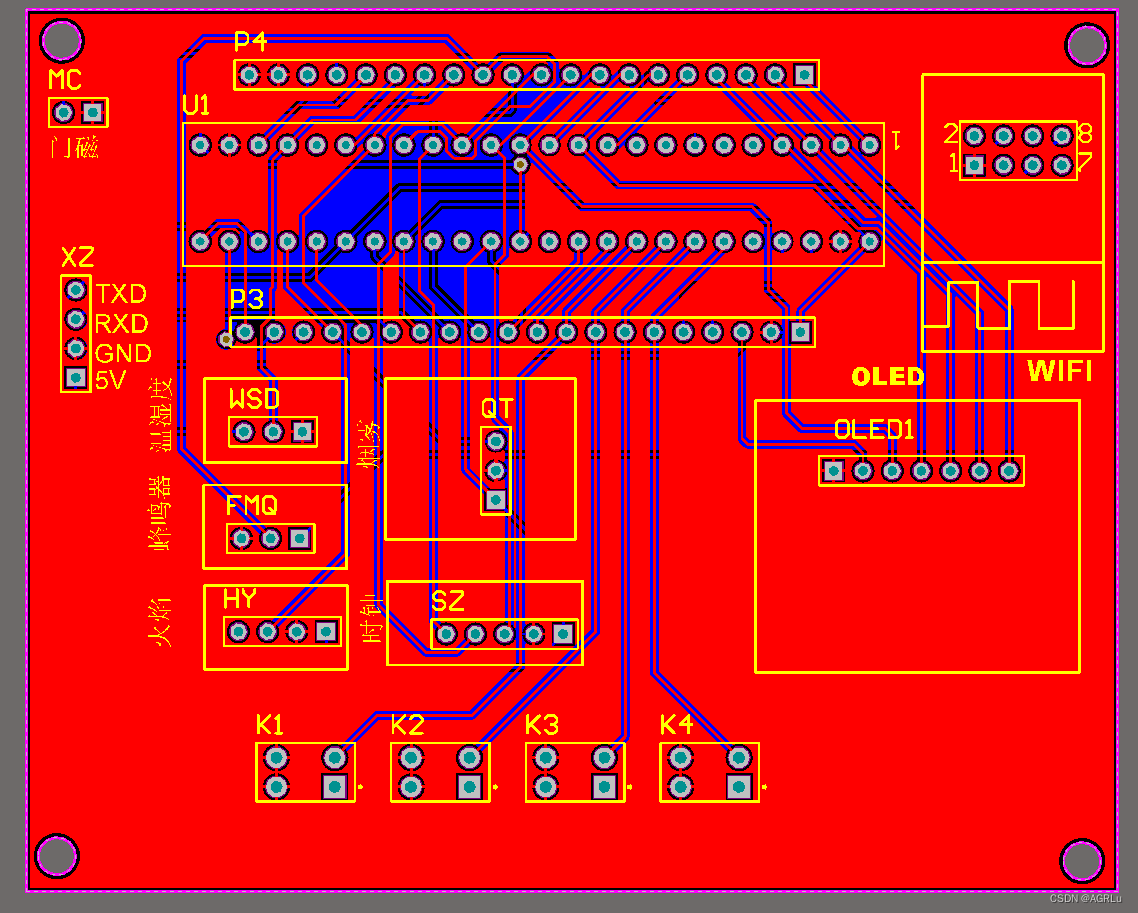Select the bottom-left mounting hole

click(57, 856)
